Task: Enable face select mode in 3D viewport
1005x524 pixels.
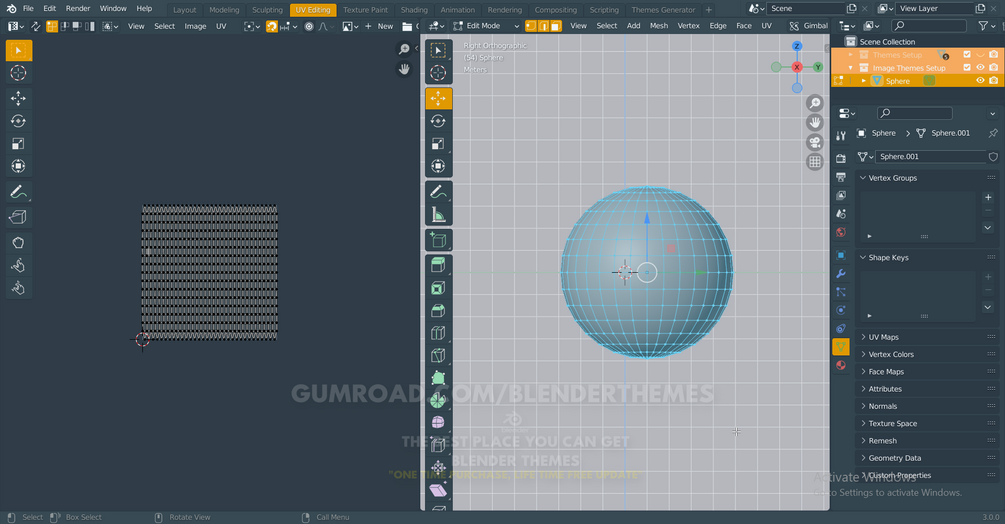Action: [x=556, y=26]
